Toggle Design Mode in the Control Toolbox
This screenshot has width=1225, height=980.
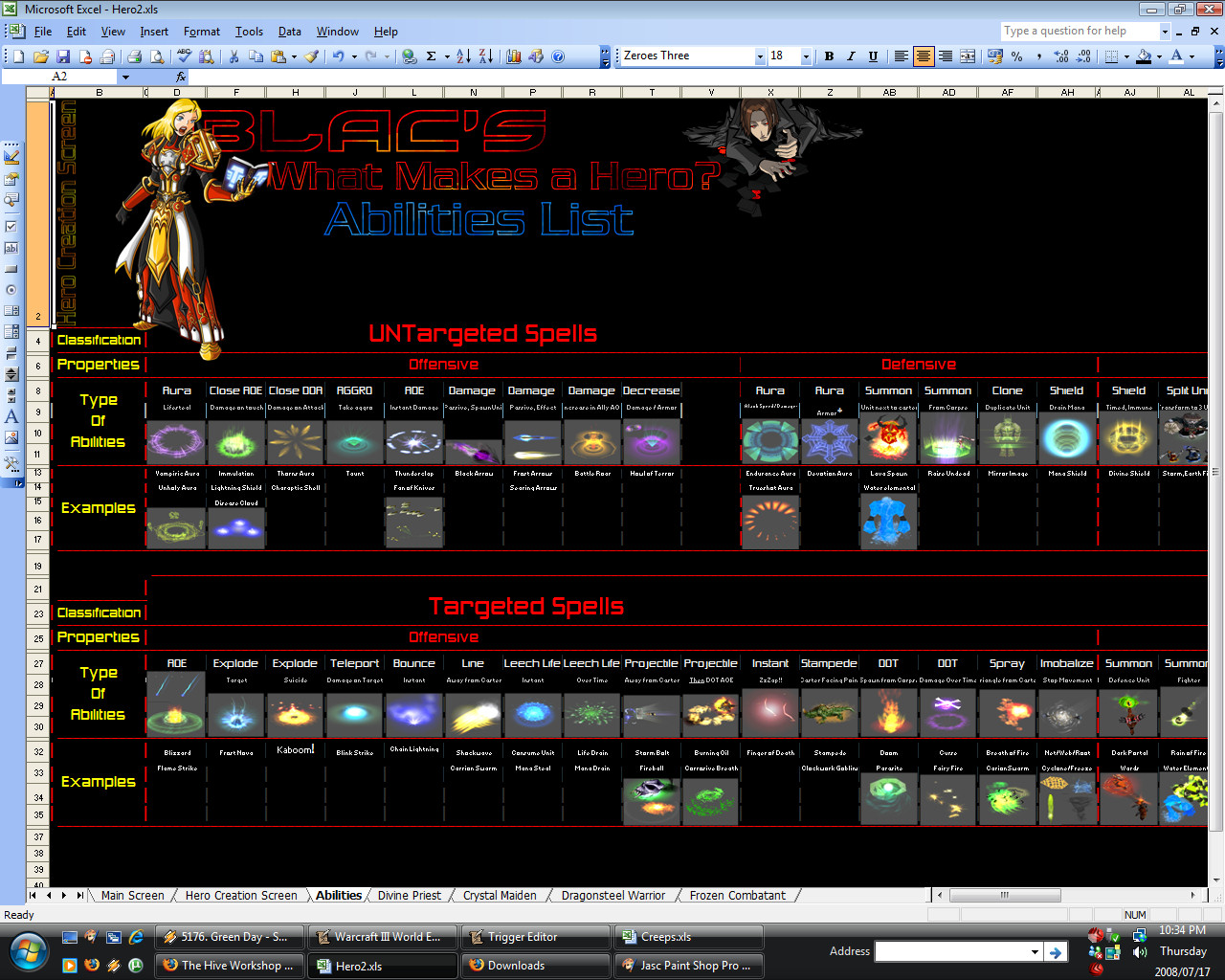pyautogui.click(x=11, y=157)
